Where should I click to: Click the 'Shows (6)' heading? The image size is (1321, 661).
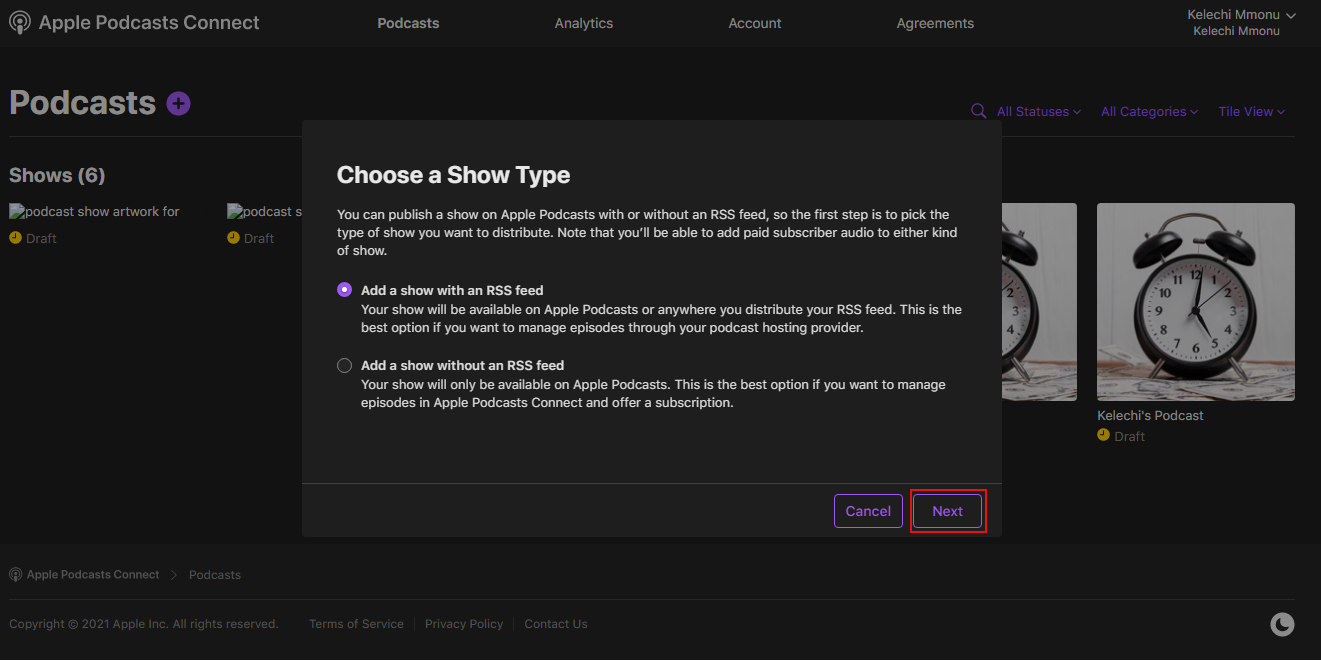click(57, 175)
